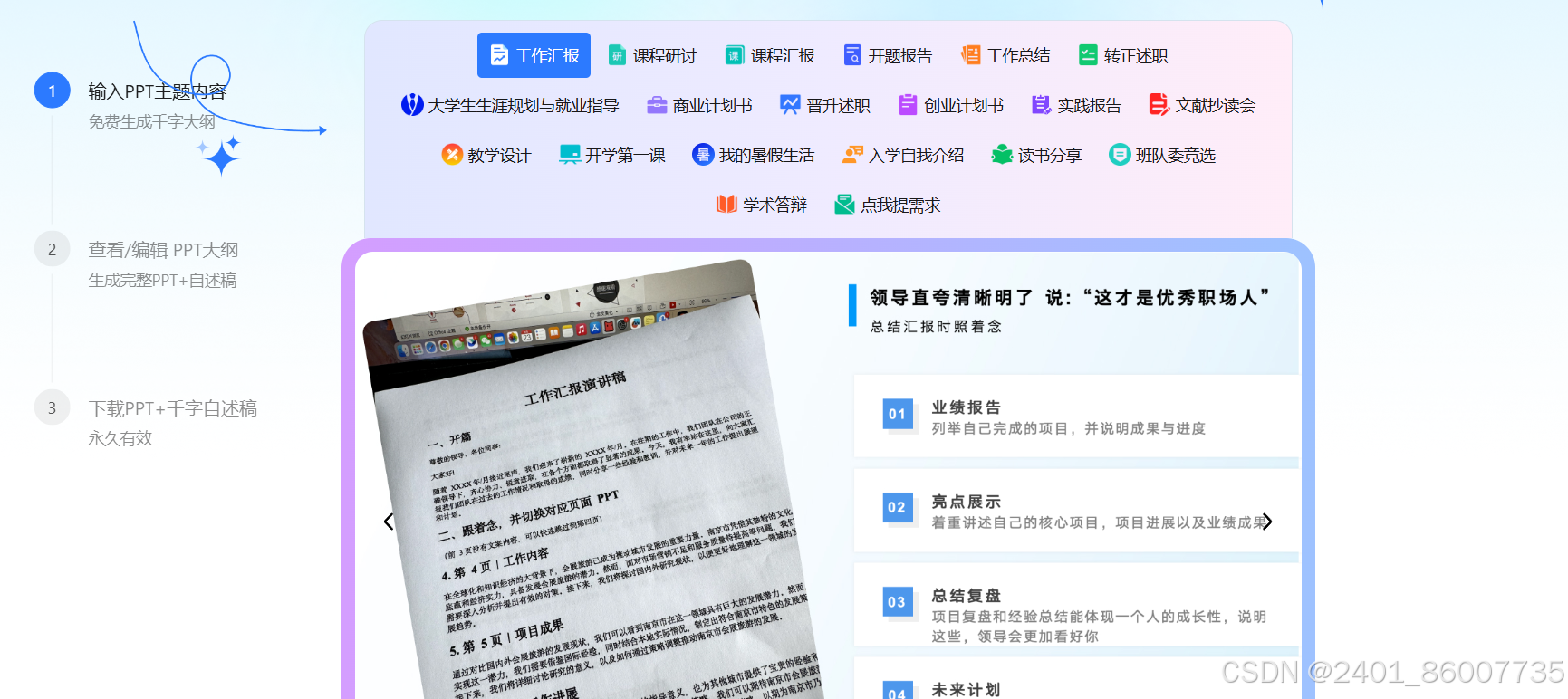Click the 教学设计 orange icon
This screenshot has height=699, width=1568.
452,155
